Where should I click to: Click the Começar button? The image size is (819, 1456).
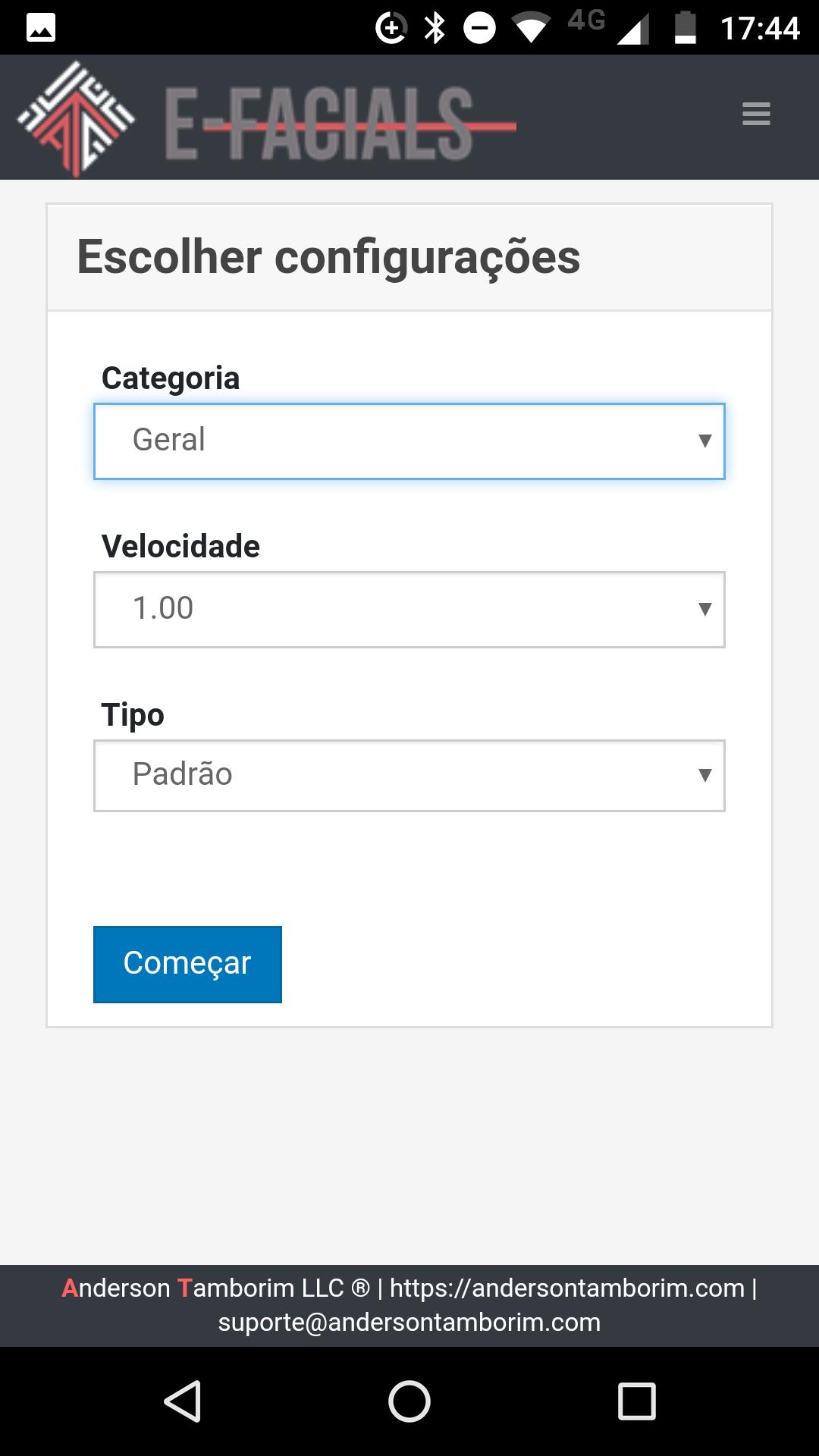[x=187, y=965]
